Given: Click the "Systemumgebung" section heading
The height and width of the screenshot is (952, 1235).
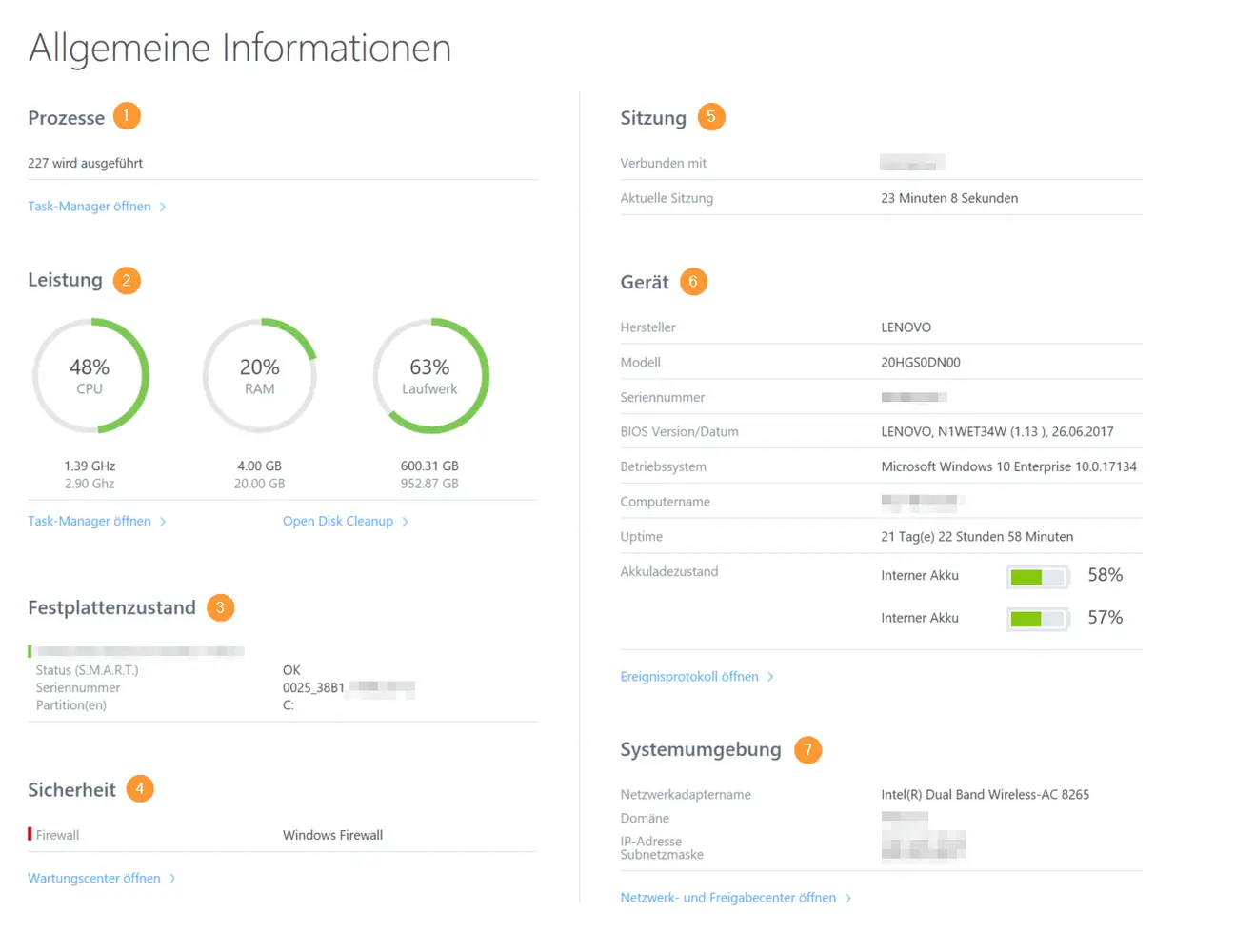Looking at the screenshot, I should pyautogui.click(x=701, y=750).
